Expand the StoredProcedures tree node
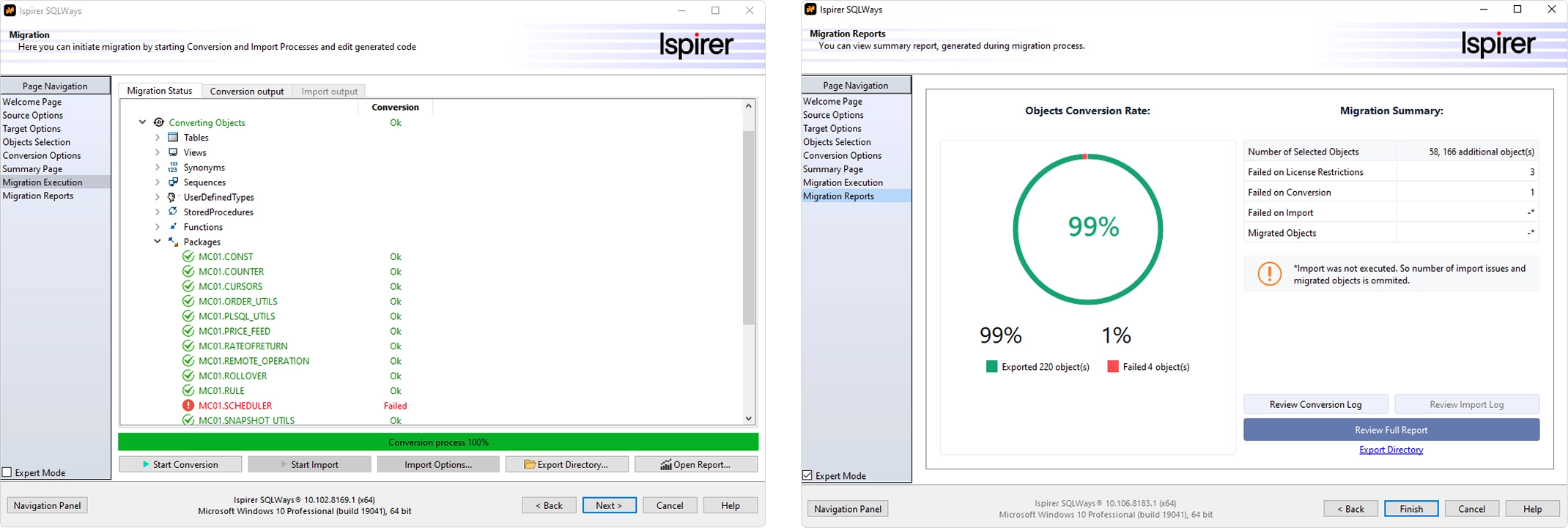The height and width of the screenshot is (528, 1568). tap(158, 212)
